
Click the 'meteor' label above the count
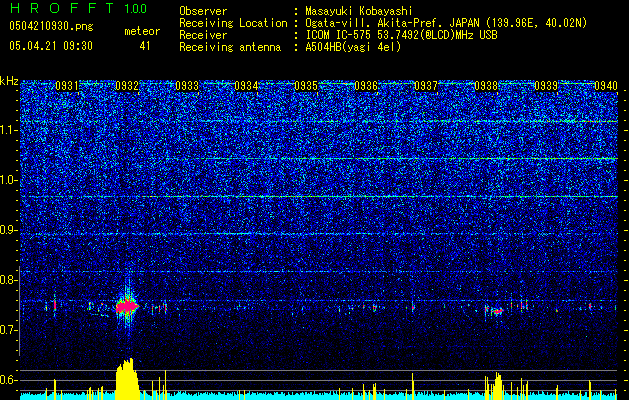(142, 31)
